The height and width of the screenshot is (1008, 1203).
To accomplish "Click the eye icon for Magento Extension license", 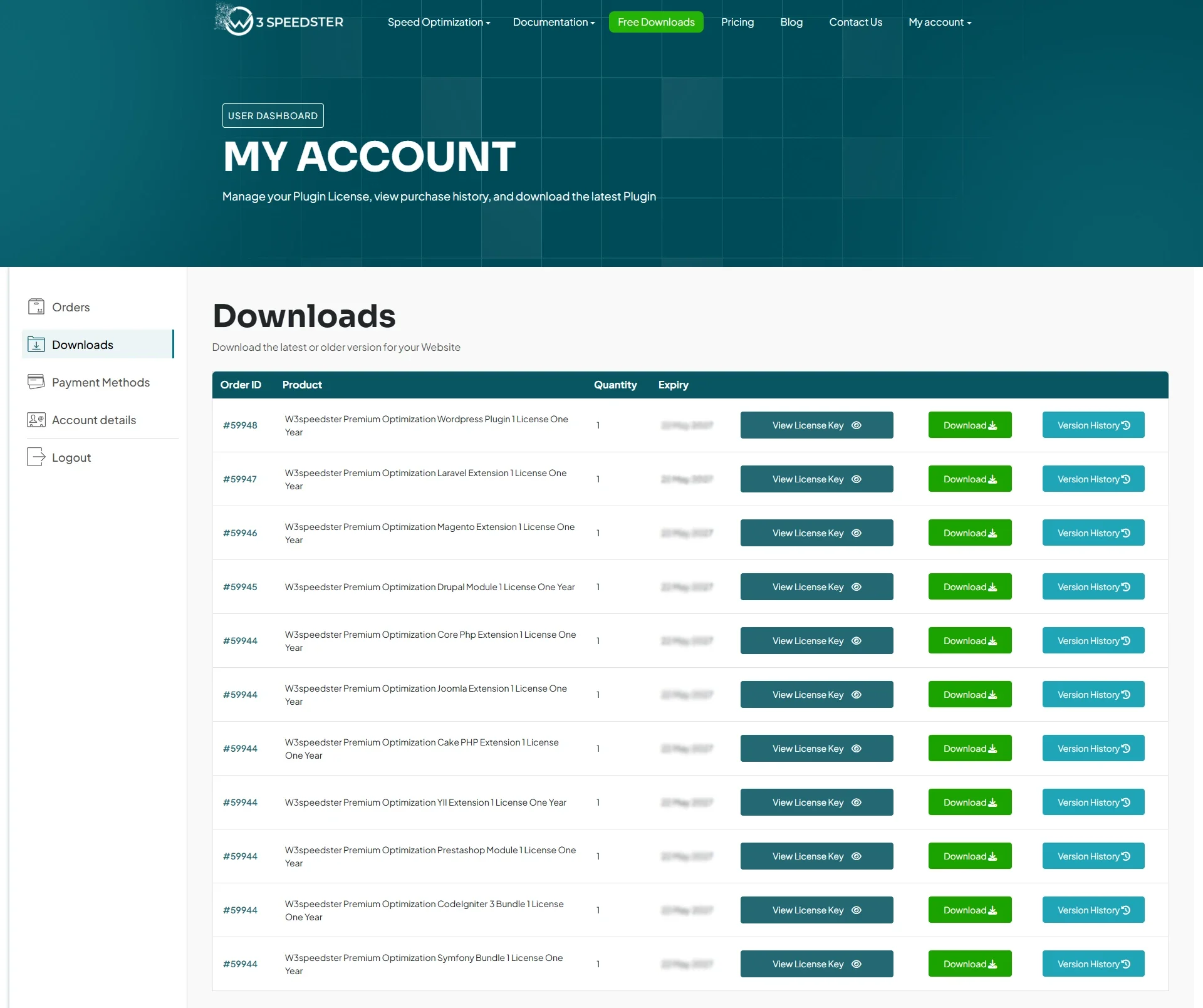I will pos(857,533).
